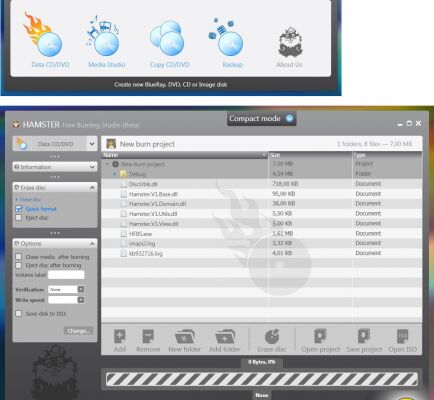Select the Hamster.V1.Utils.dll row
Image resolution: width=434 pixels, height=400 pixels.
(x=262, y=214)
